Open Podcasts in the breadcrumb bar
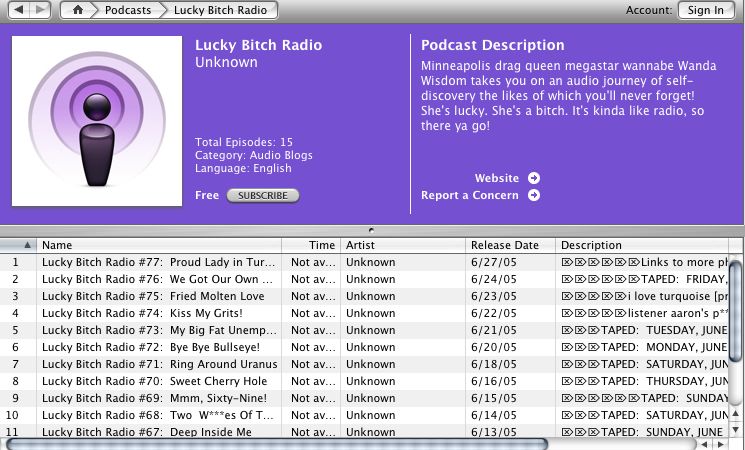745x450 pixels. (x=128, y=10)
